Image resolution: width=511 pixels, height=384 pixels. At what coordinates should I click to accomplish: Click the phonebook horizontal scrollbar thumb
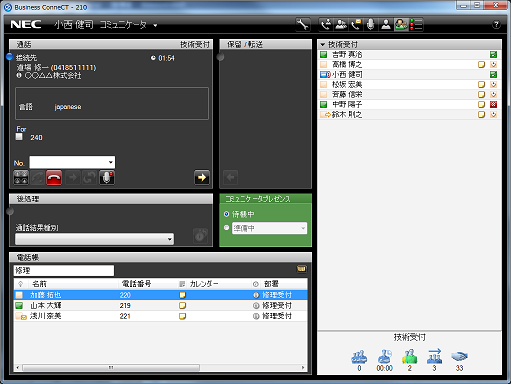[x=111, y=368]
